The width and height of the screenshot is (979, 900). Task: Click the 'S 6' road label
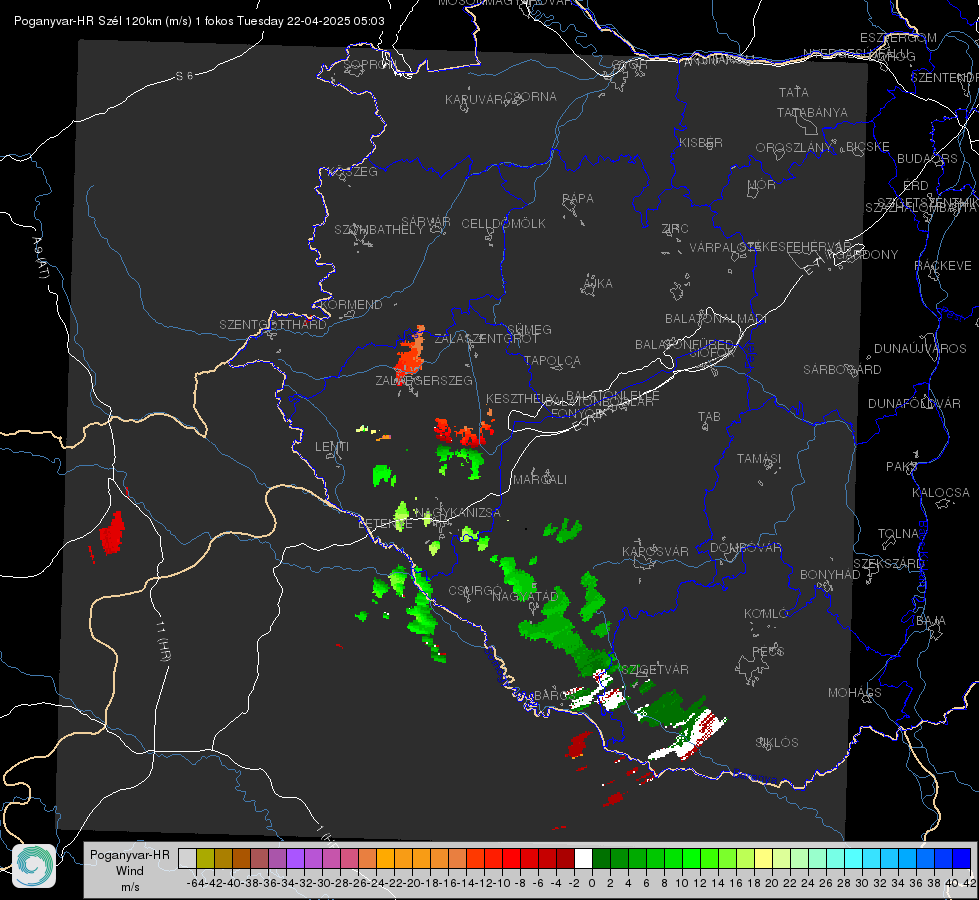tap(184, 76)
